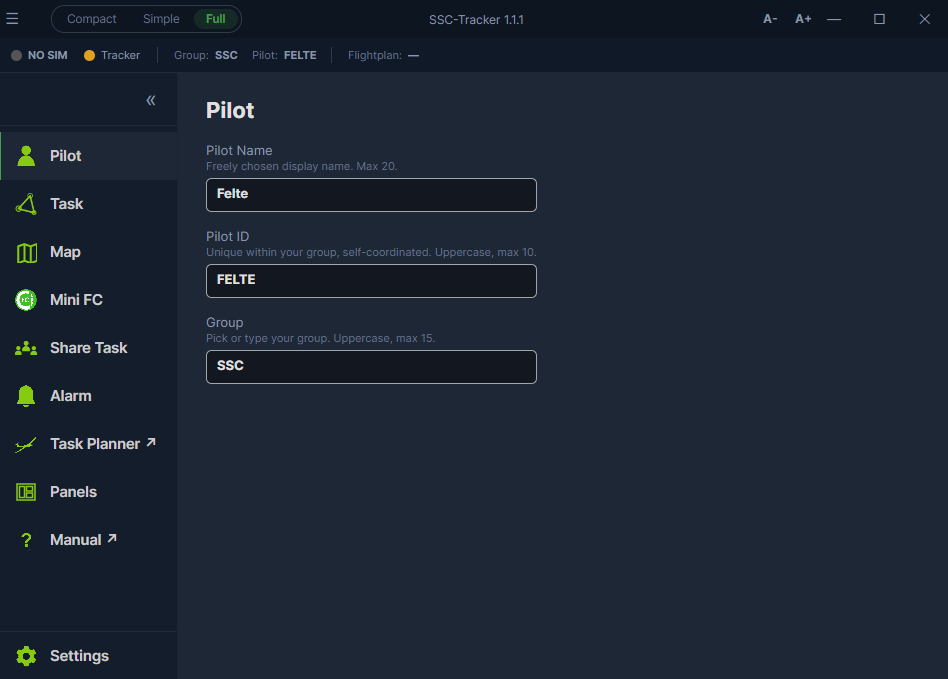Click the Pilot person icon in sidebar
The image size is (948, 679).
click(26, 156)
